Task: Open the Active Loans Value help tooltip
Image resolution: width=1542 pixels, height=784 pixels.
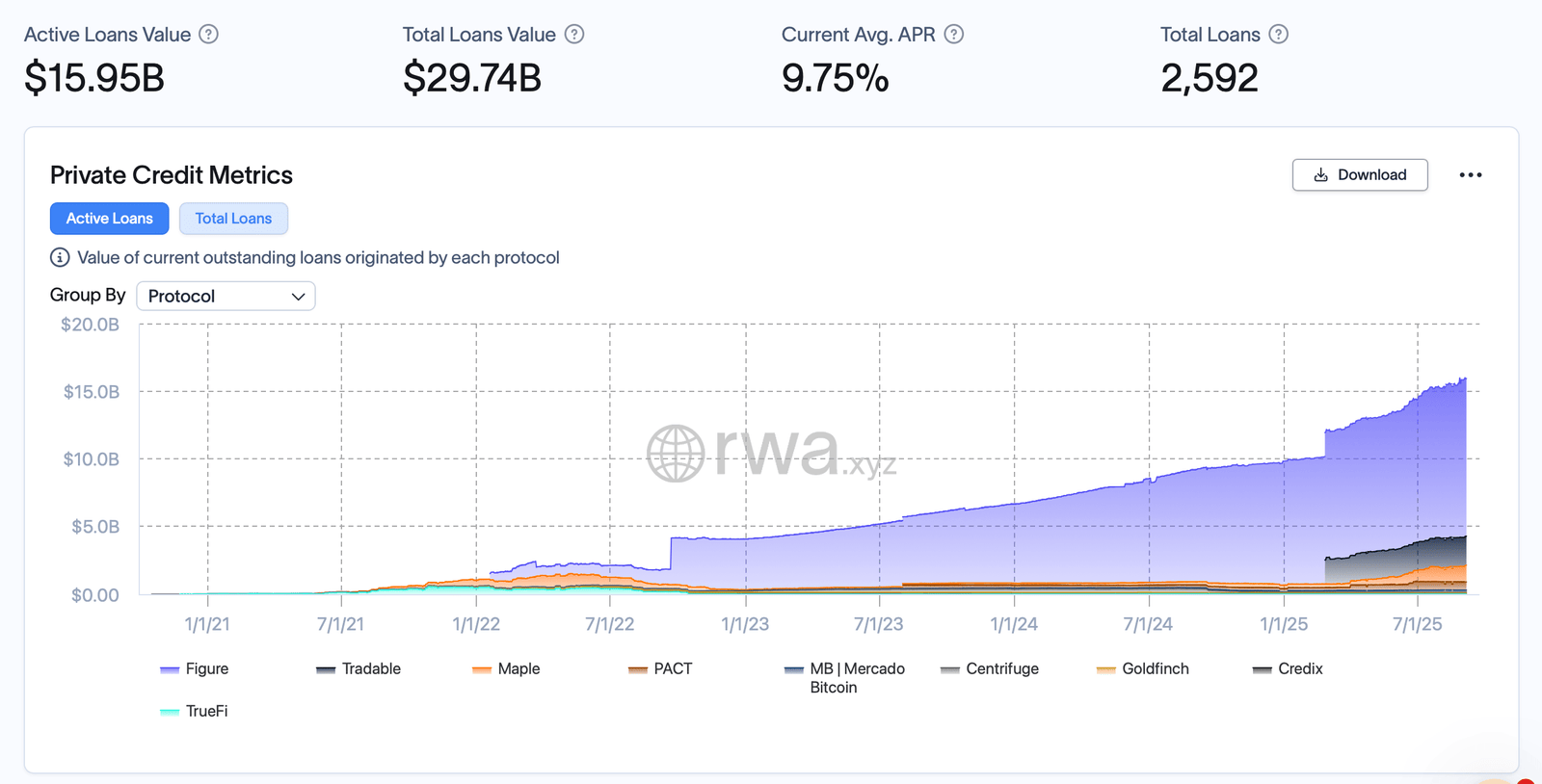Action: (207, 34)
